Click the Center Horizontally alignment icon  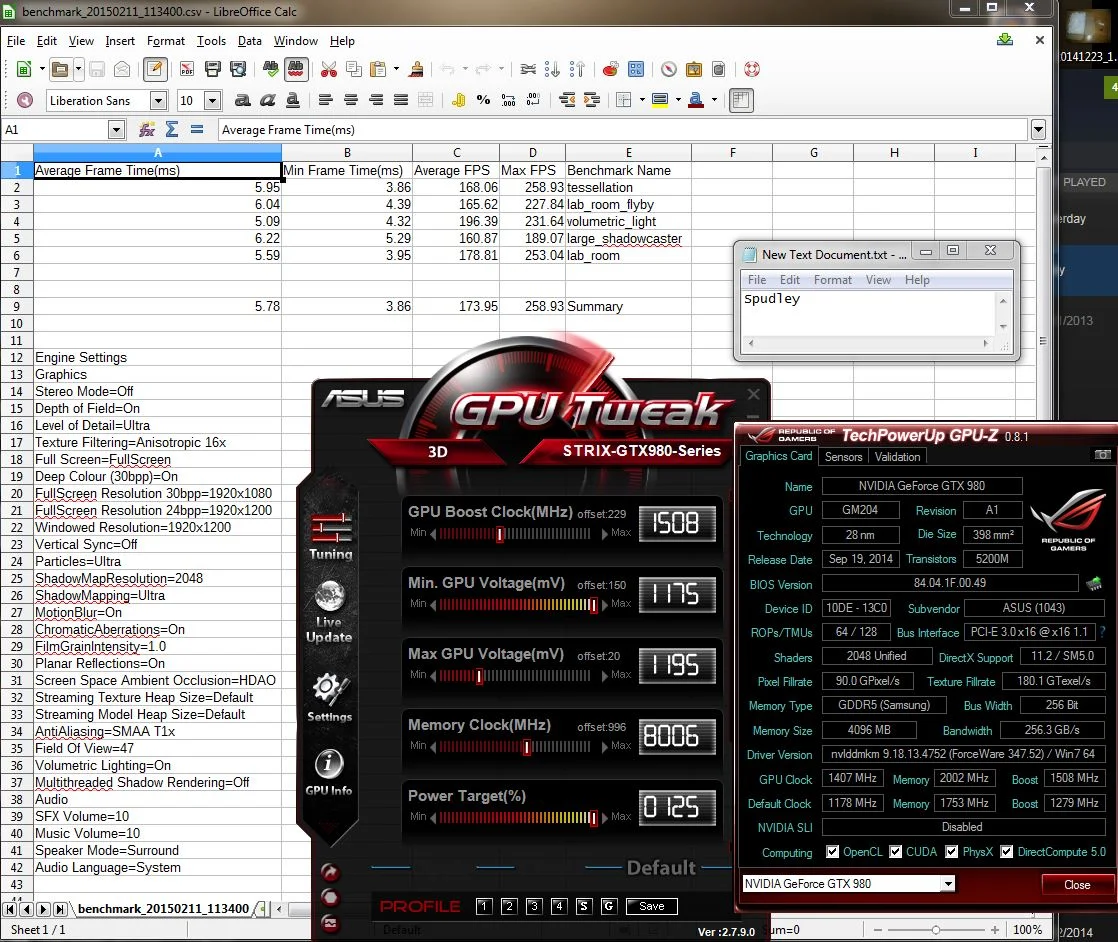351,101
